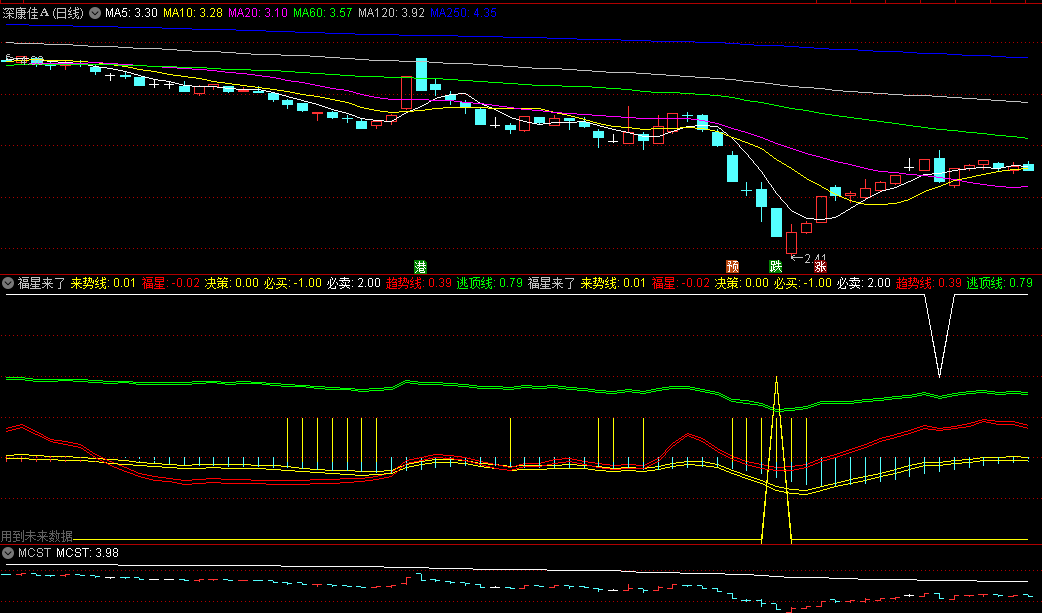
Task: Click the MA5: 3.30 label
Action: click(131, 13)
